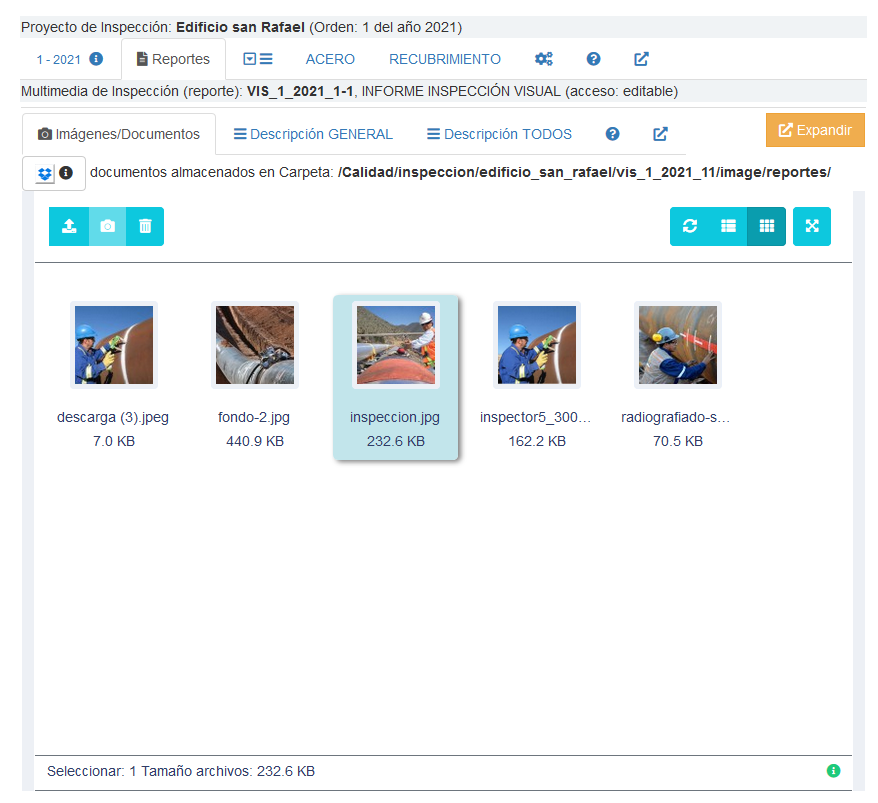The width and height of the screenshot is (878, 803).
Task: Click the gears settings icon in top tabs
Action: click(x=544, y=59)
